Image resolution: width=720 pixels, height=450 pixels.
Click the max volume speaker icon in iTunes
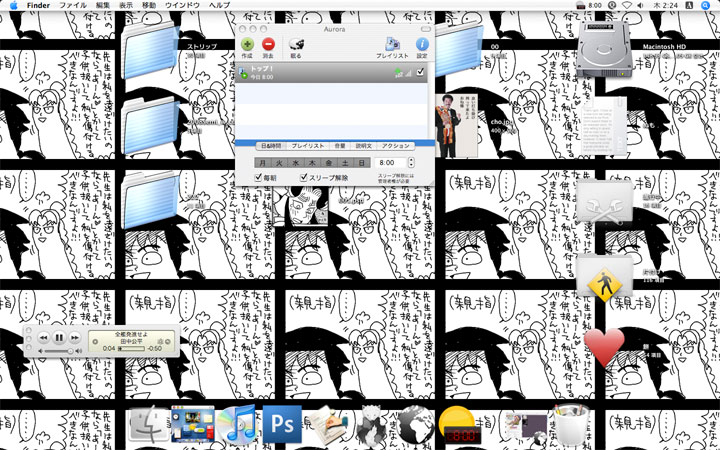79,351
